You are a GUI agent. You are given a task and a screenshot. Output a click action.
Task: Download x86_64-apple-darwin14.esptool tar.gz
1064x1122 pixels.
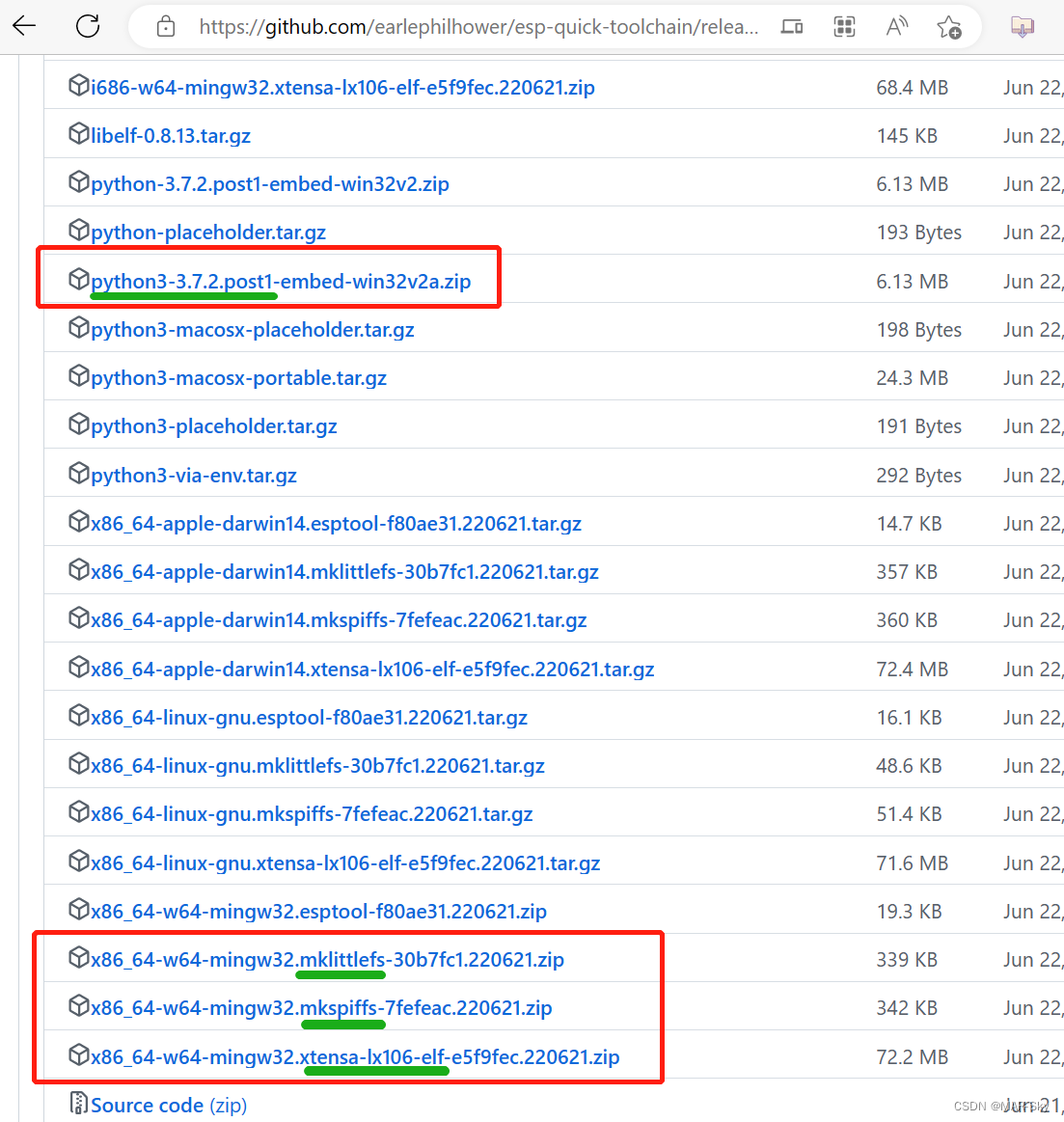click(336, 524)
